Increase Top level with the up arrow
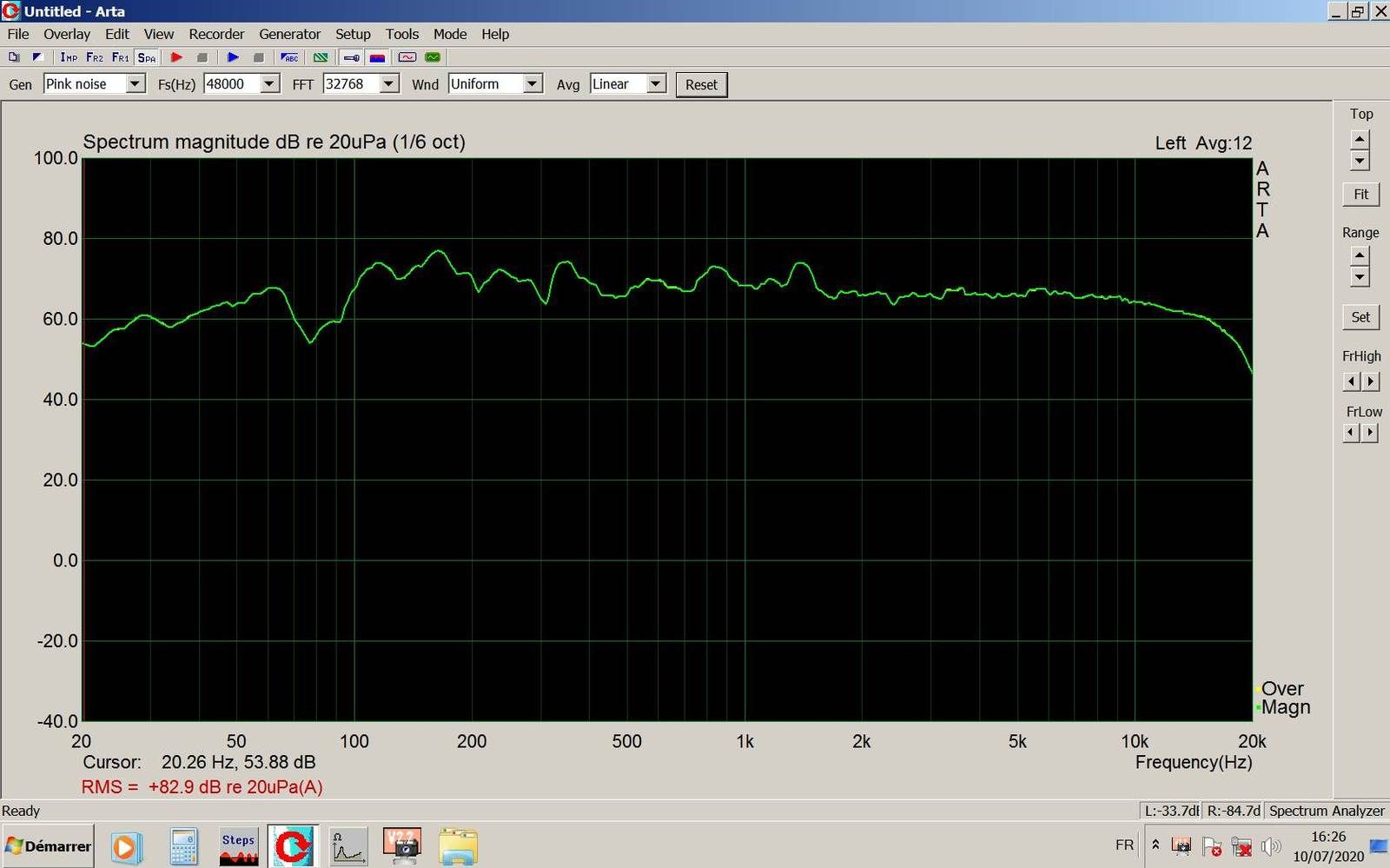The height and width of the screenshot is (868, 1390). 1360,139
